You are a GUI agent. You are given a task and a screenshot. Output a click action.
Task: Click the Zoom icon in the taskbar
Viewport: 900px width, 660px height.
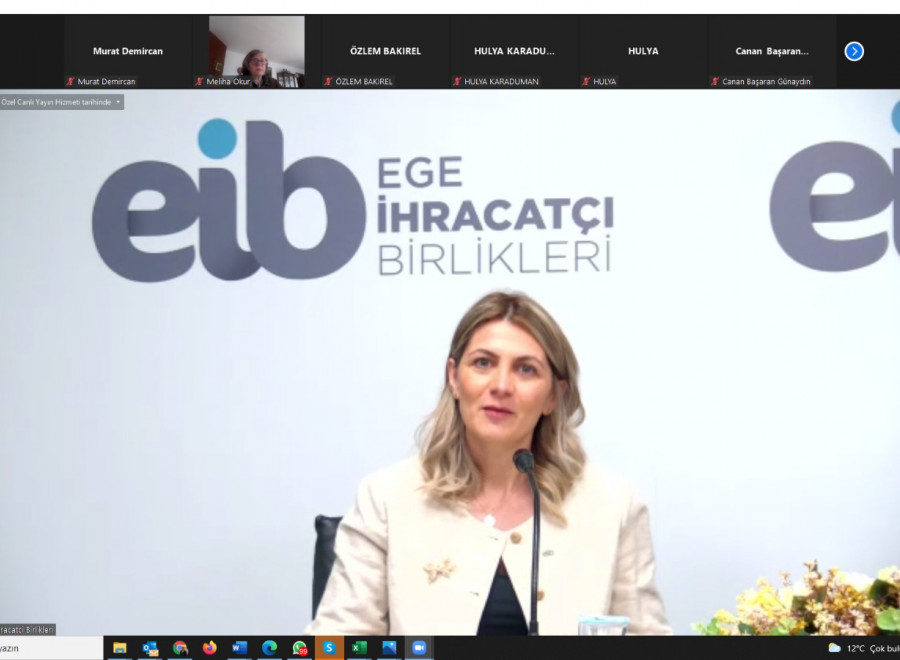[419, 648]
